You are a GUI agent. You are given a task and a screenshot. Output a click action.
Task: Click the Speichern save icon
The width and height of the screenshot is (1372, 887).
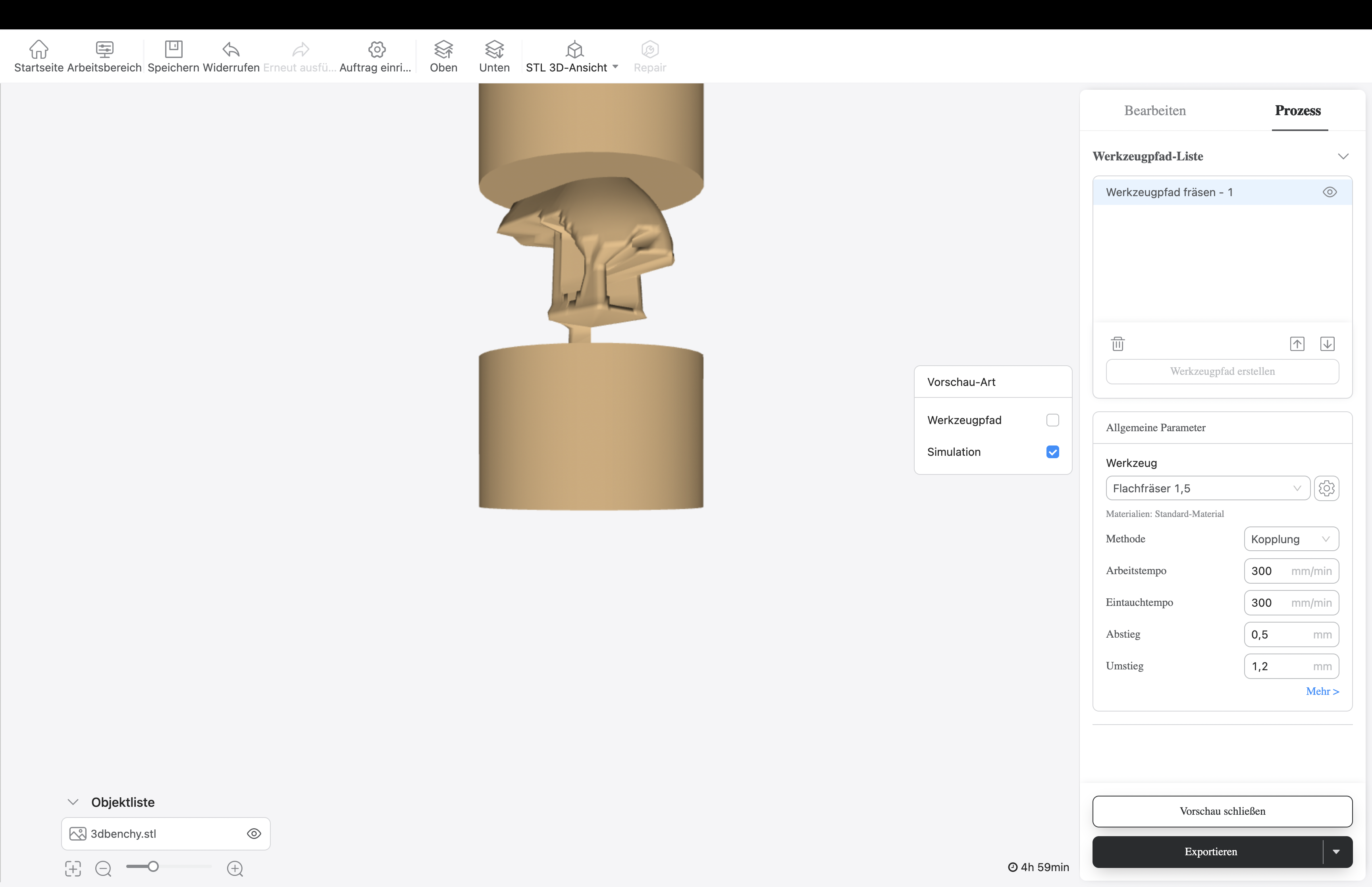click(x=173, y=50)
